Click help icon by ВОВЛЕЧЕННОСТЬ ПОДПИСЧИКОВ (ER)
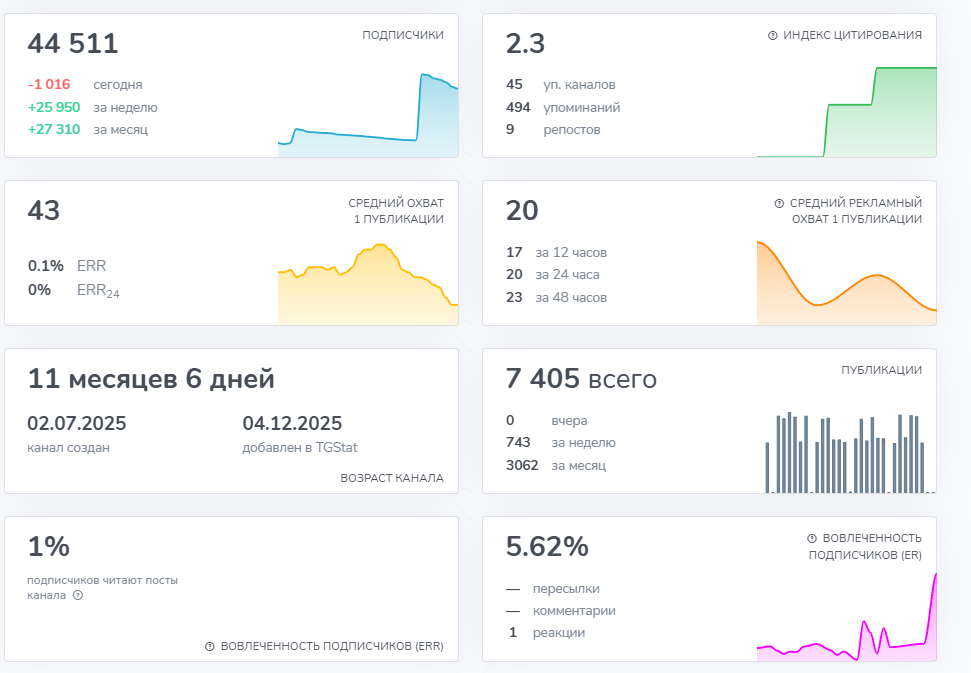This screenshot has width=971, height=673. click(812, 539)
